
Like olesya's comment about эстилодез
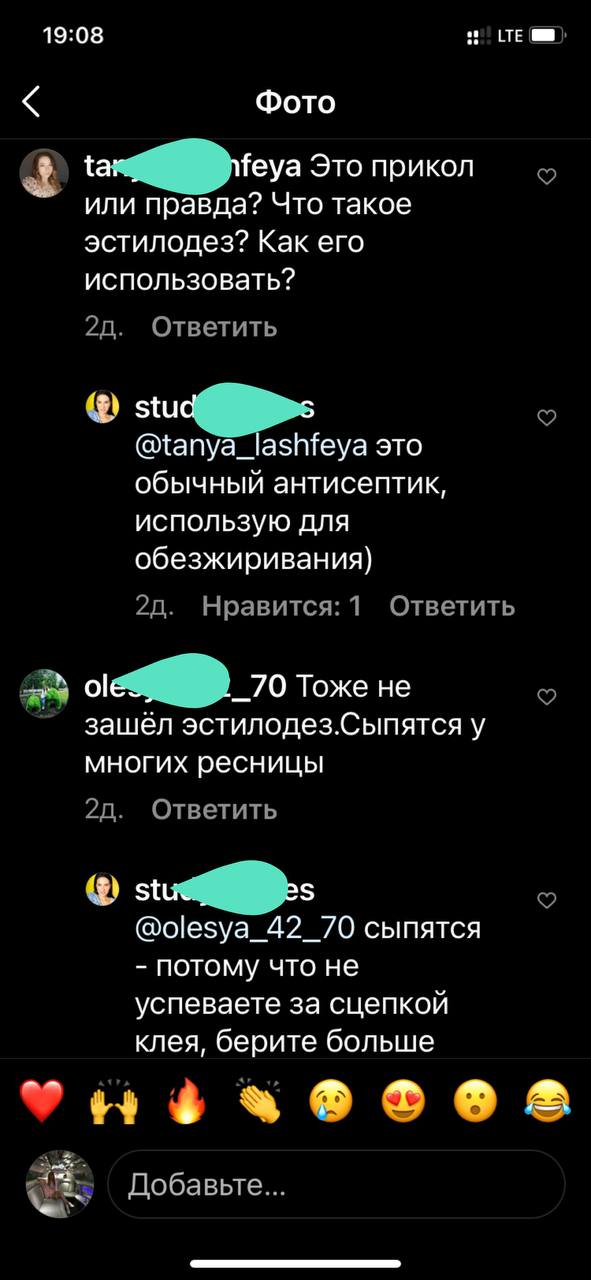point(547,696)
